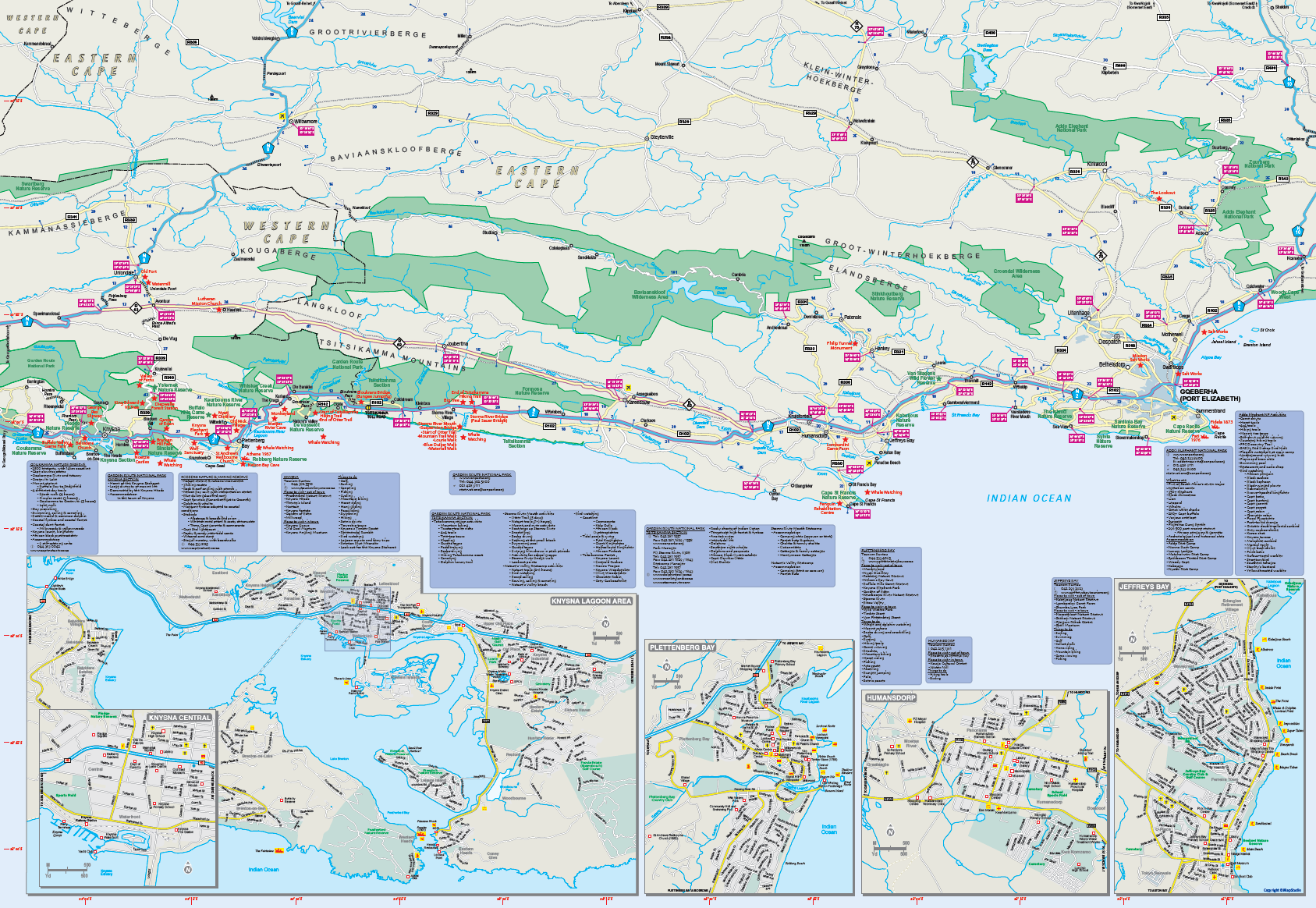Click the Steytlerville town label
The image size is (1316, 908).
(x=662, y=137)
